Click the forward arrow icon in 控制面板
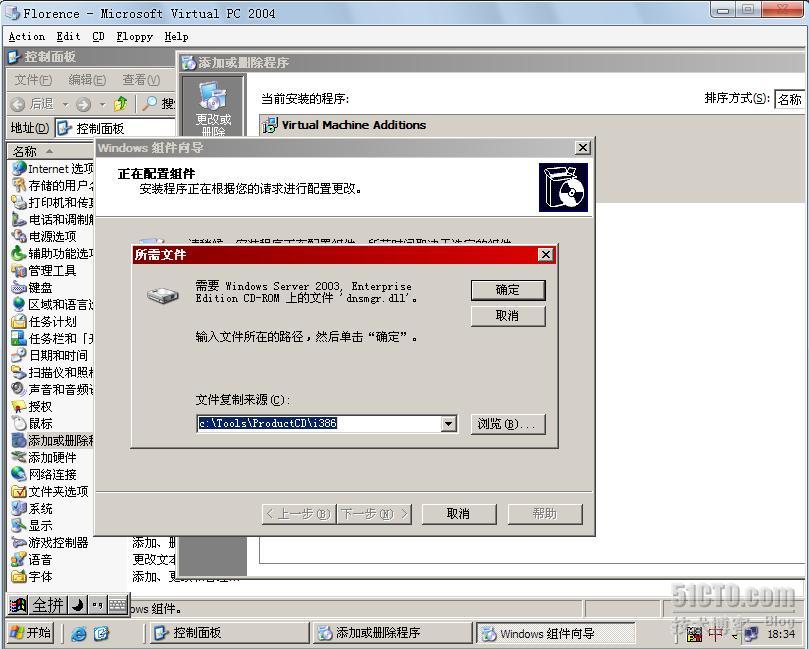The width and height of the screenshot is (809, 649). pyautogui.click(x=84, y=105)
